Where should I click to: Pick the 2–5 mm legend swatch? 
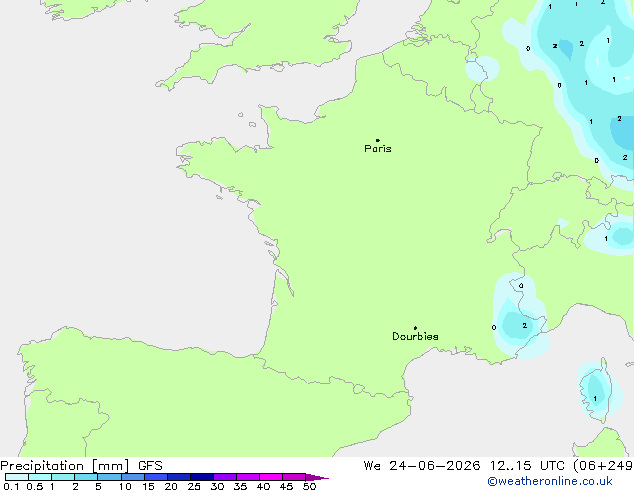tap(86, 477)
